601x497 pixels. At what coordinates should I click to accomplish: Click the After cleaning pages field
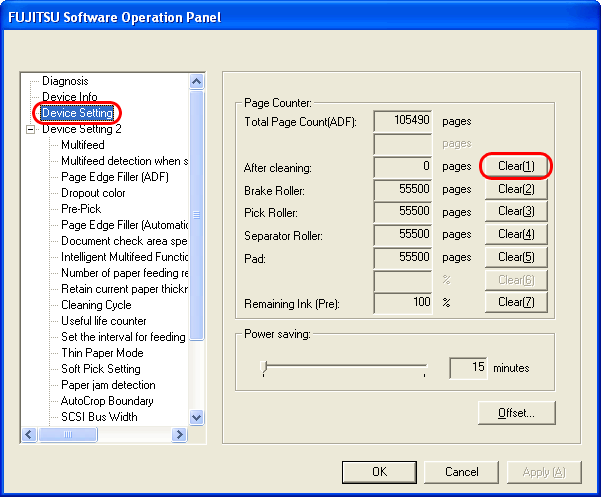coord(403,167)
